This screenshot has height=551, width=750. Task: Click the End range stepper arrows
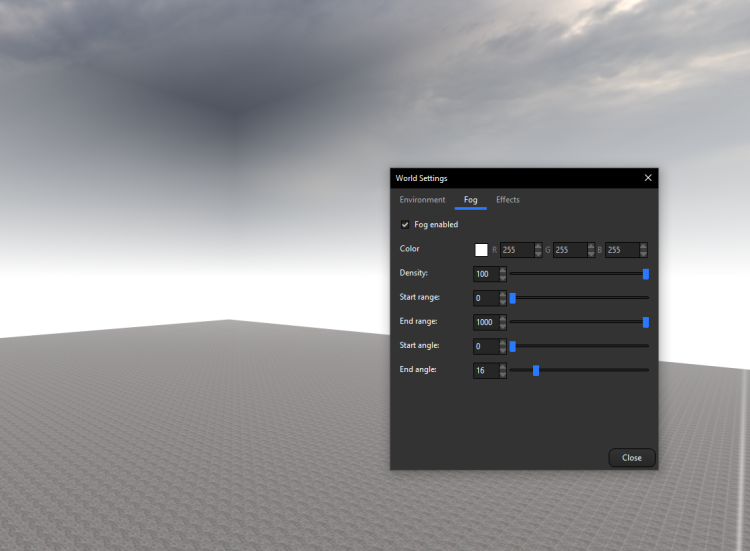click(503, 322)
